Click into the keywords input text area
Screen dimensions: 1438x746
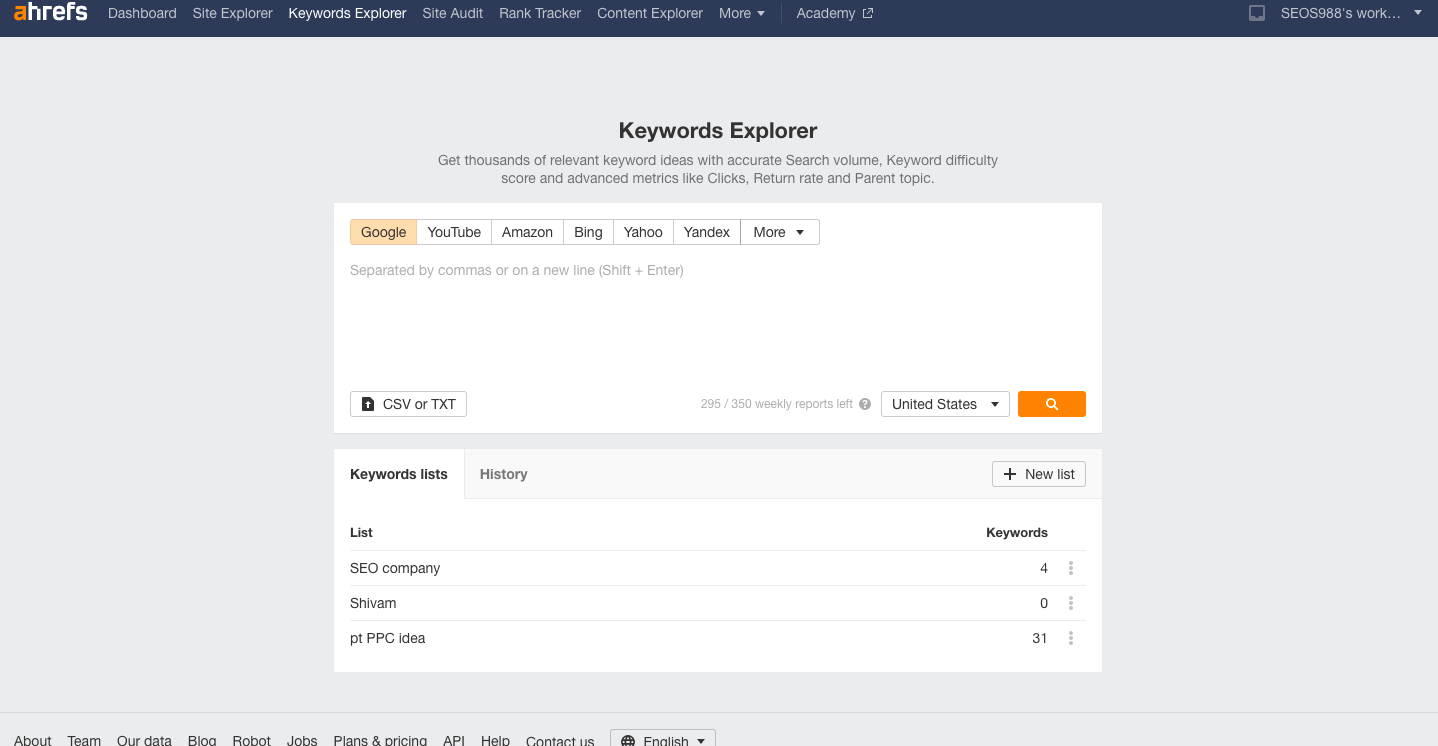[718, 316]
